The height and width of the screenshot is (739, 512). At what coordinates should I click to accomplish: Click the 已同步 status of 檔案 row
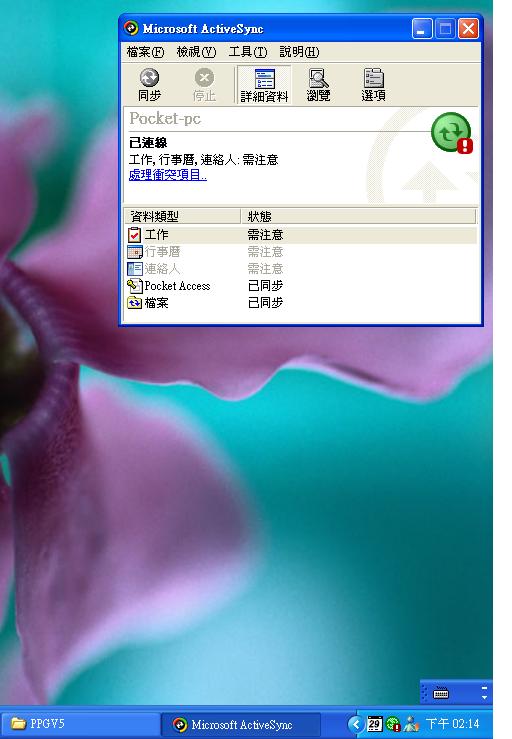(265, 303)
